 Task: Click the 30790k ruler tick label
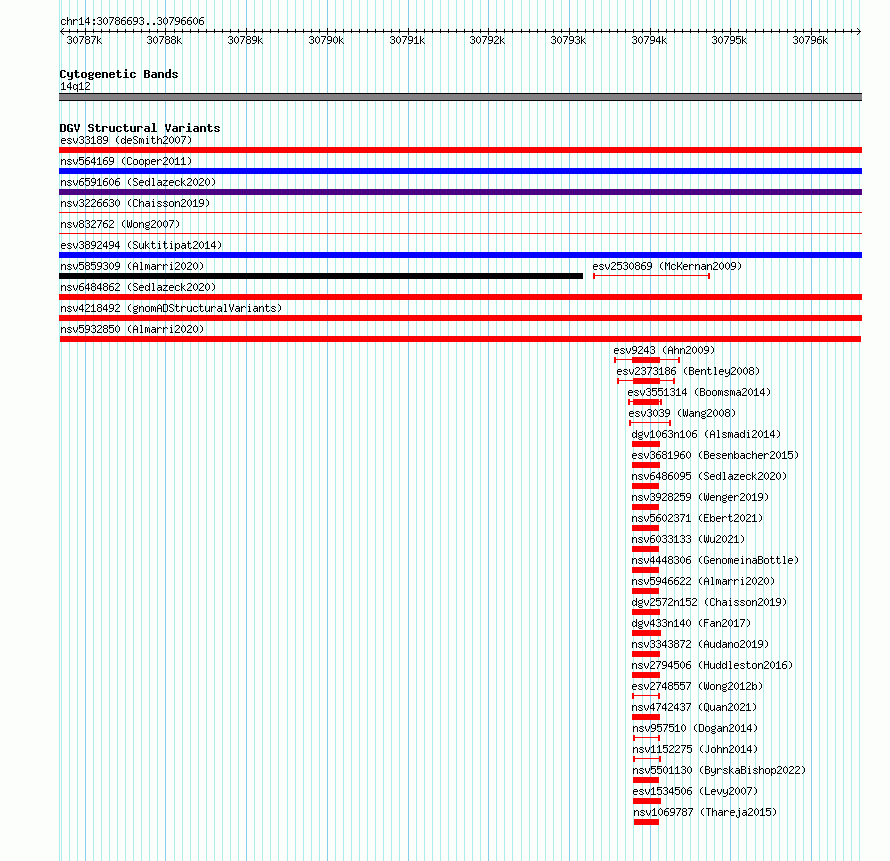[x=326, y=40]
